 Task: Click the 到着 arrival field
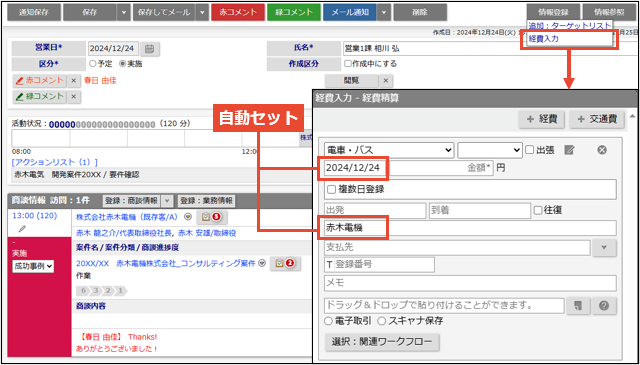coord(480,210)
